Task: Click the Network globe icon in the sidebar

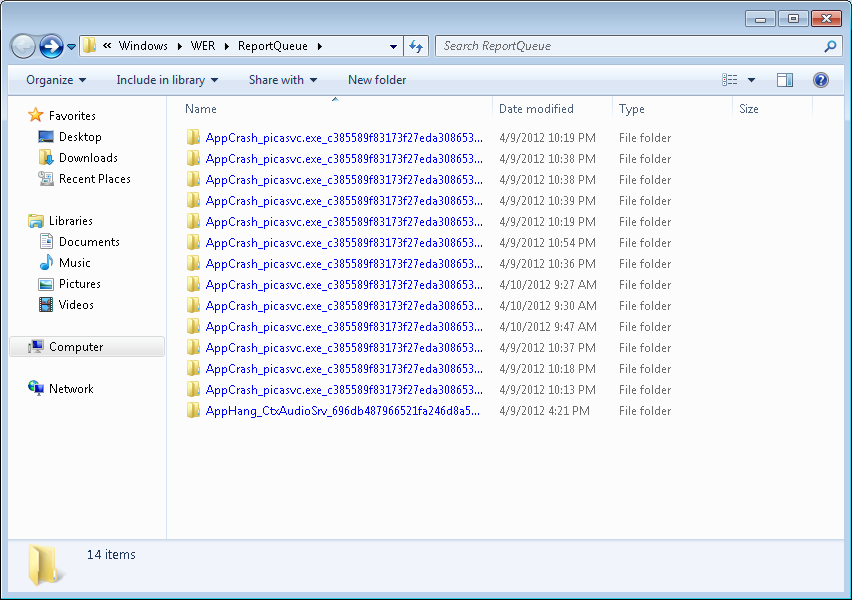Action: [36, 389]
